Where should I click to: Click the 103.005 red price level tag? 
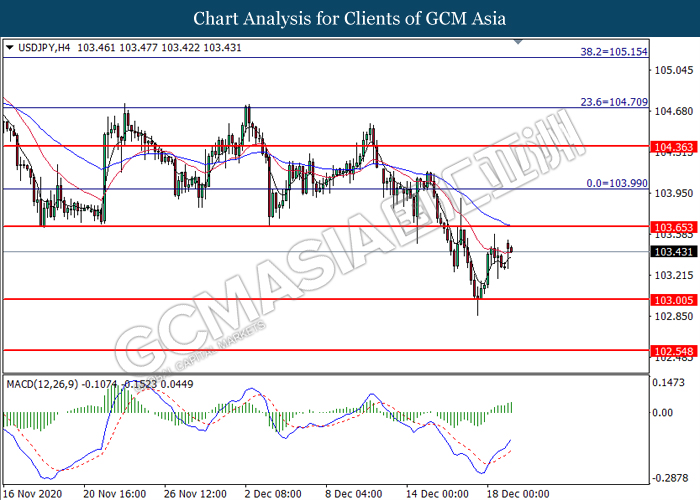[674, 300]
